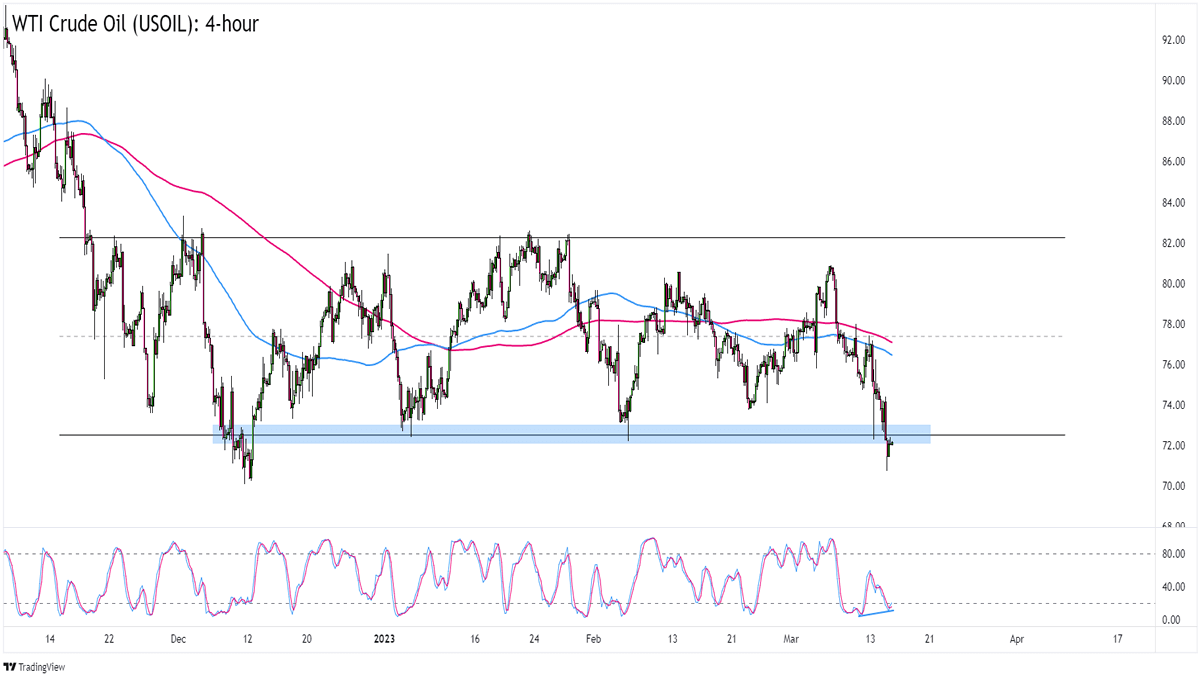
Task: Click the 70.00 price axis label
Action: click(1173, 486)
